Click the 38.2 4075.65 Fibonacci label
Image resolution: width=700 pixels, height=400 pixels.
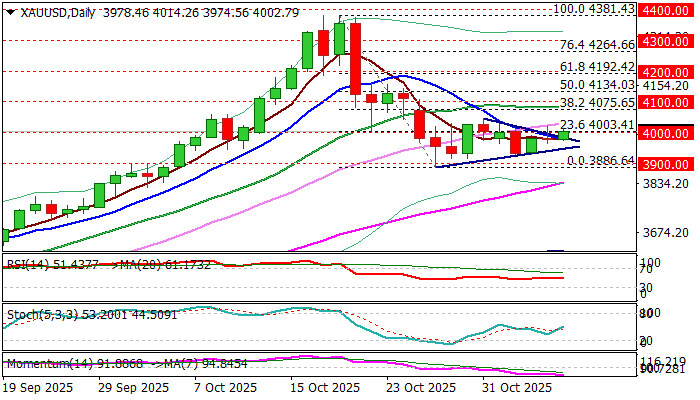click(x=597, y=103)
